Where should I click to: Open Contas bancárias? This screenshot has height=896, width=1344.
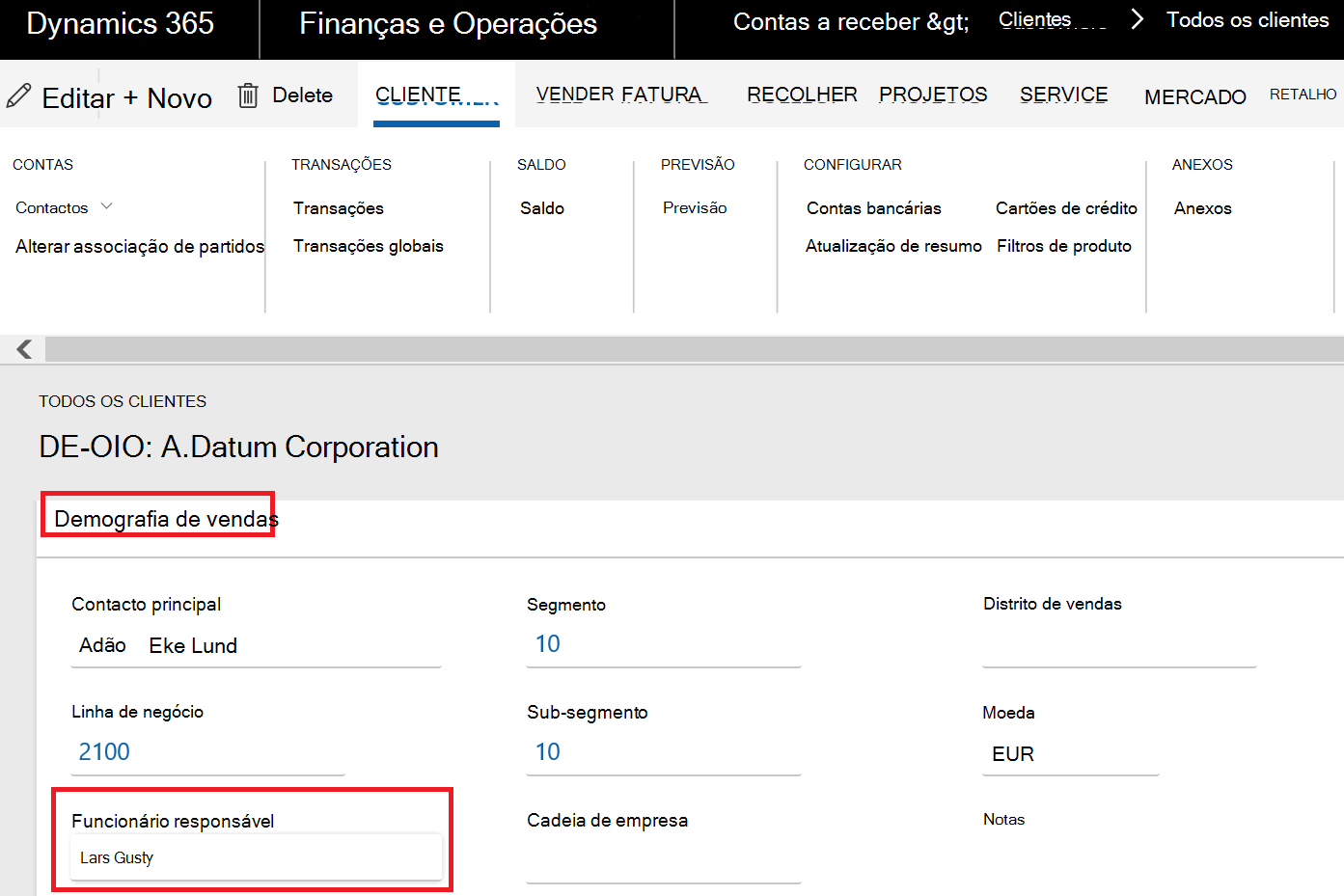point(874,208)
